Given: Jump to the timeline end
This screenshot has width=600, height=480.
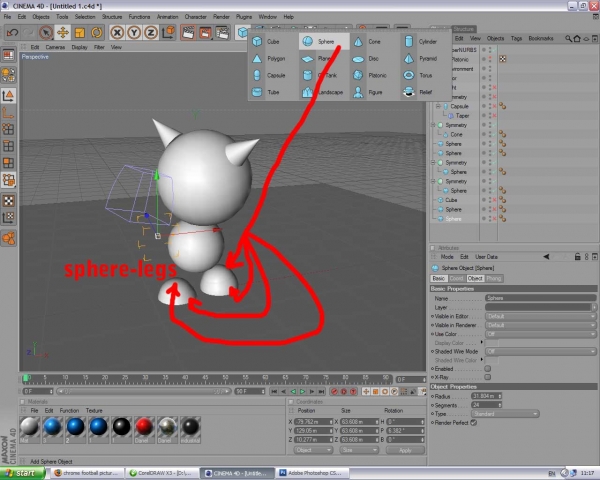Looking at the screenshot, I should click(x=321, y=391).
